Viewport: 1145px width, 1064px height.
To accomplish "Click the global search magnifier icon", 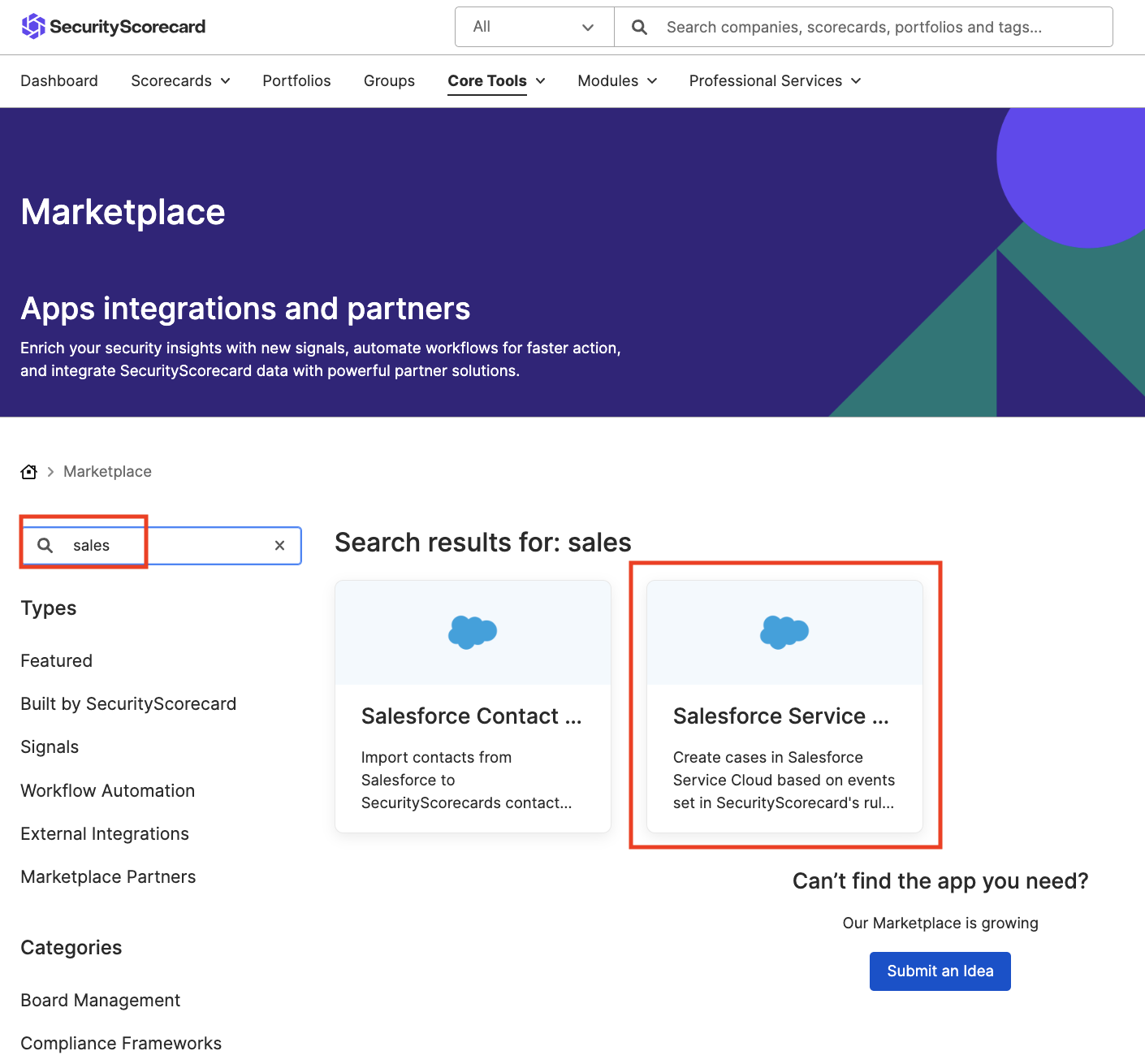I will coord(640,28).
